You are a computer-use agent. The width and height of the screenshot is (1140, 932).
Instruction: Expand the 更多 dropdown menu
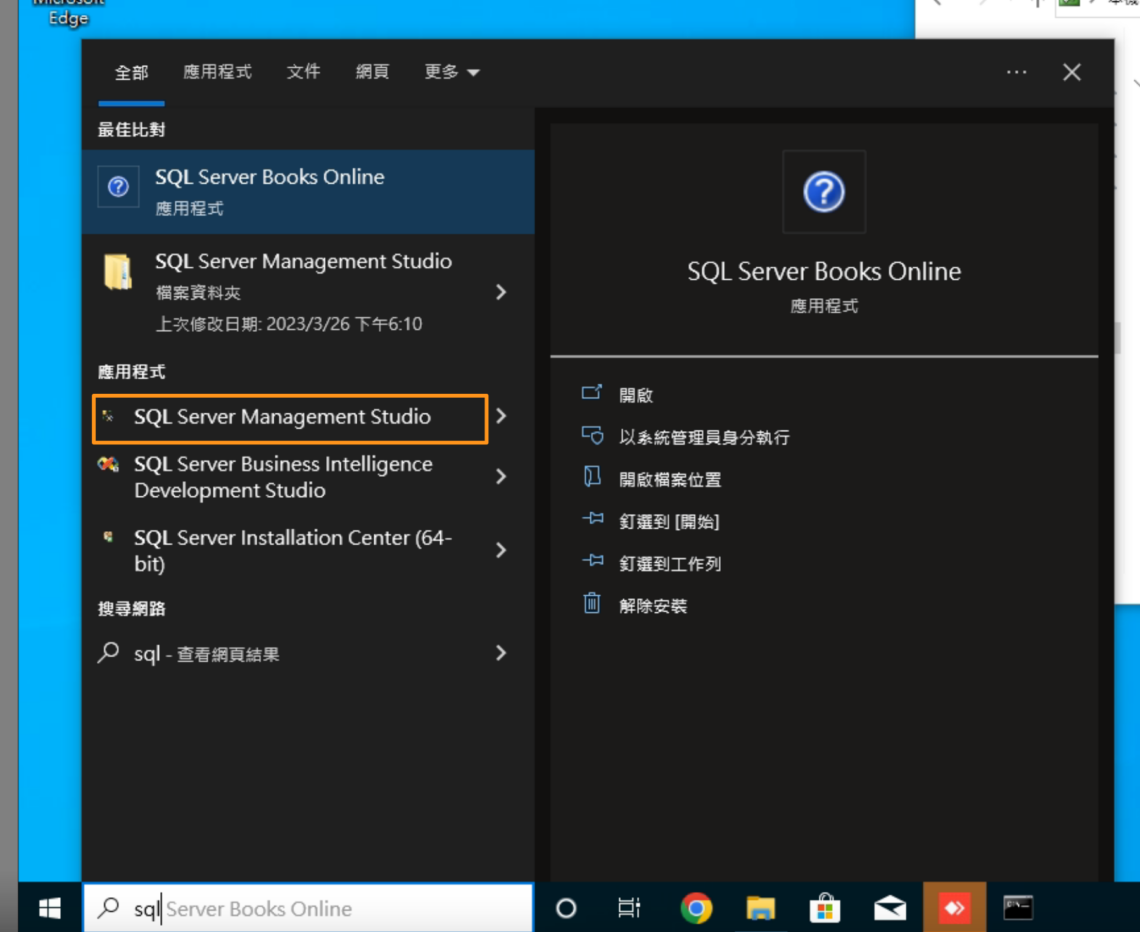tap(451, 72)
